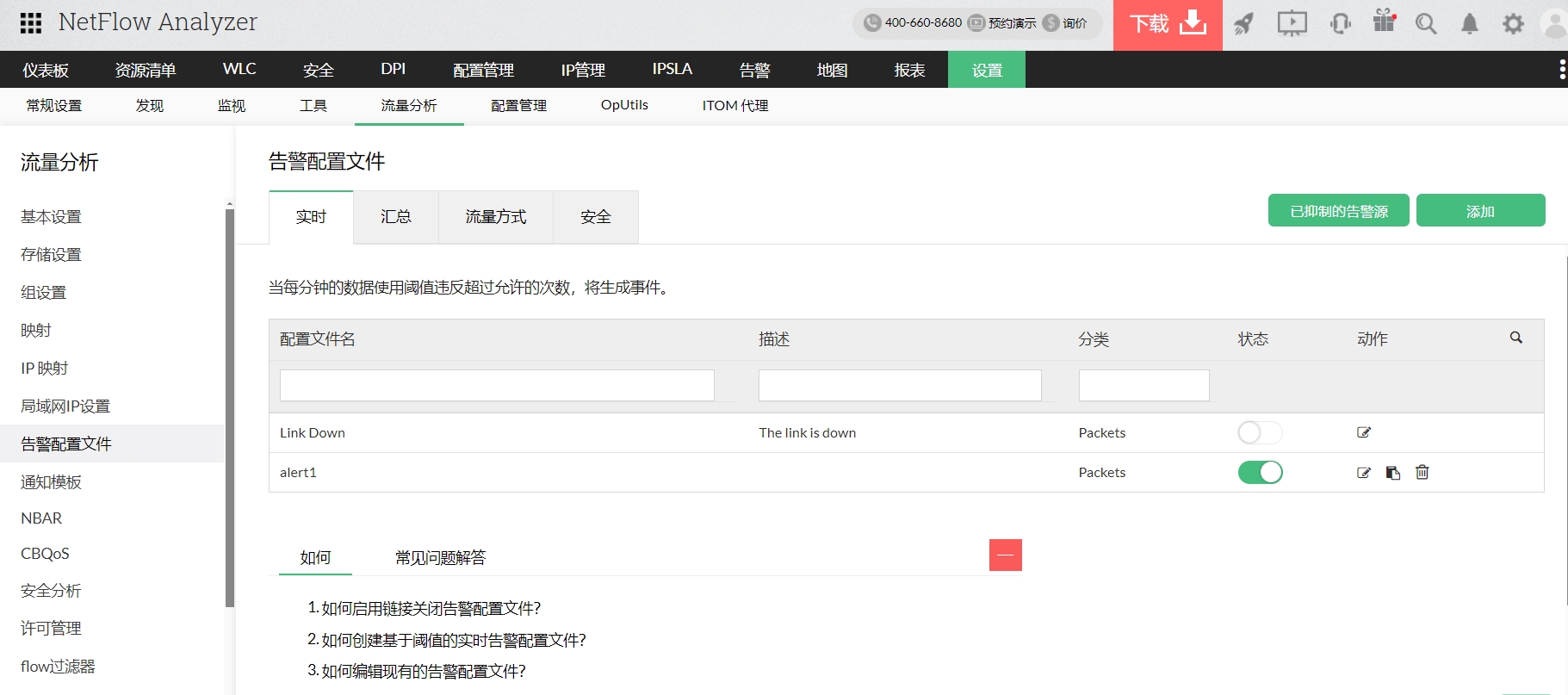Delete the alert1 alert profile
Image resolution: width=1568 pixels, height=695 pixels.
pyautogui.click(x=1422, y=473)
